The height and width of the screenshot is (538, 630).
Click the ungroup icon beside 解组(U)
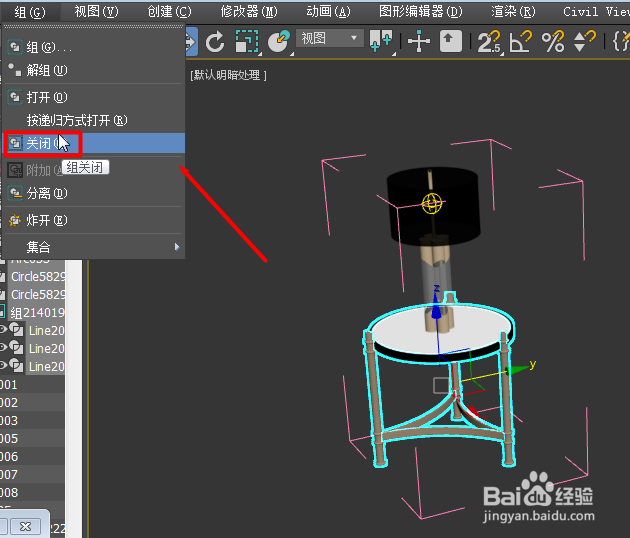(x=15, y=70)
